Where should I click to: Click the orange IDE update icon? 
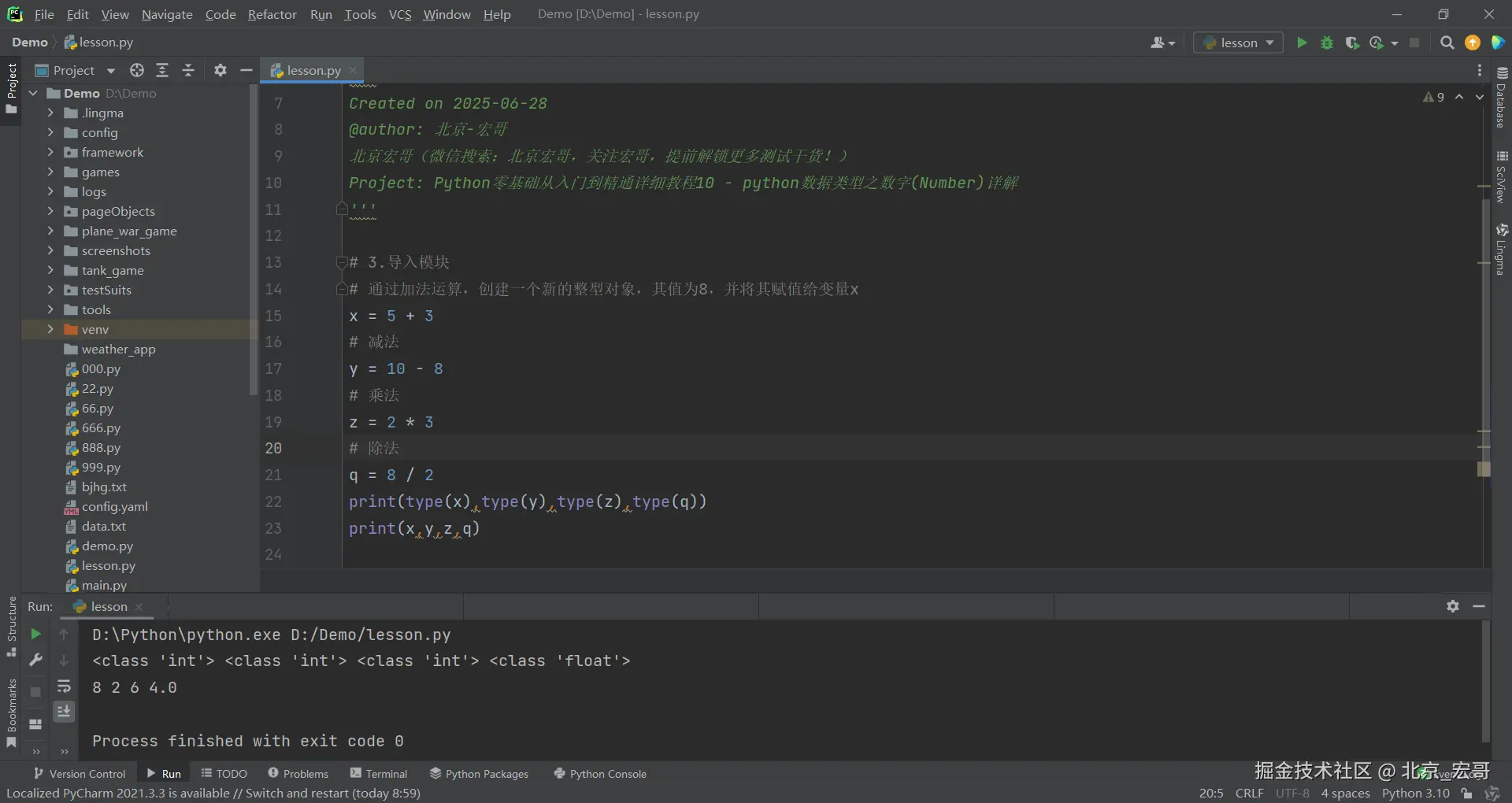click(1473, 43)
